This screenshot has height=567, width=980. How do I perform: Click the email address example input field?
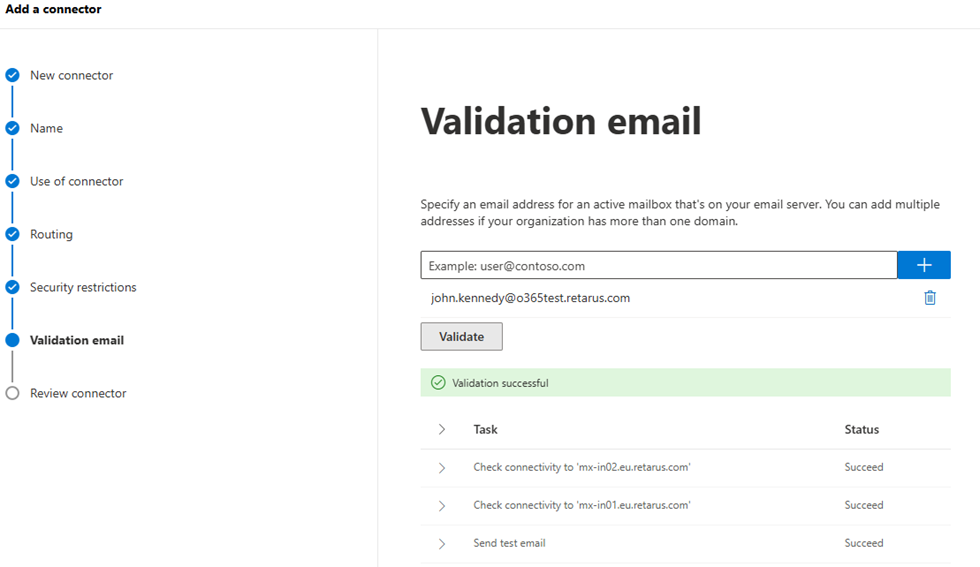coord(658,265)
